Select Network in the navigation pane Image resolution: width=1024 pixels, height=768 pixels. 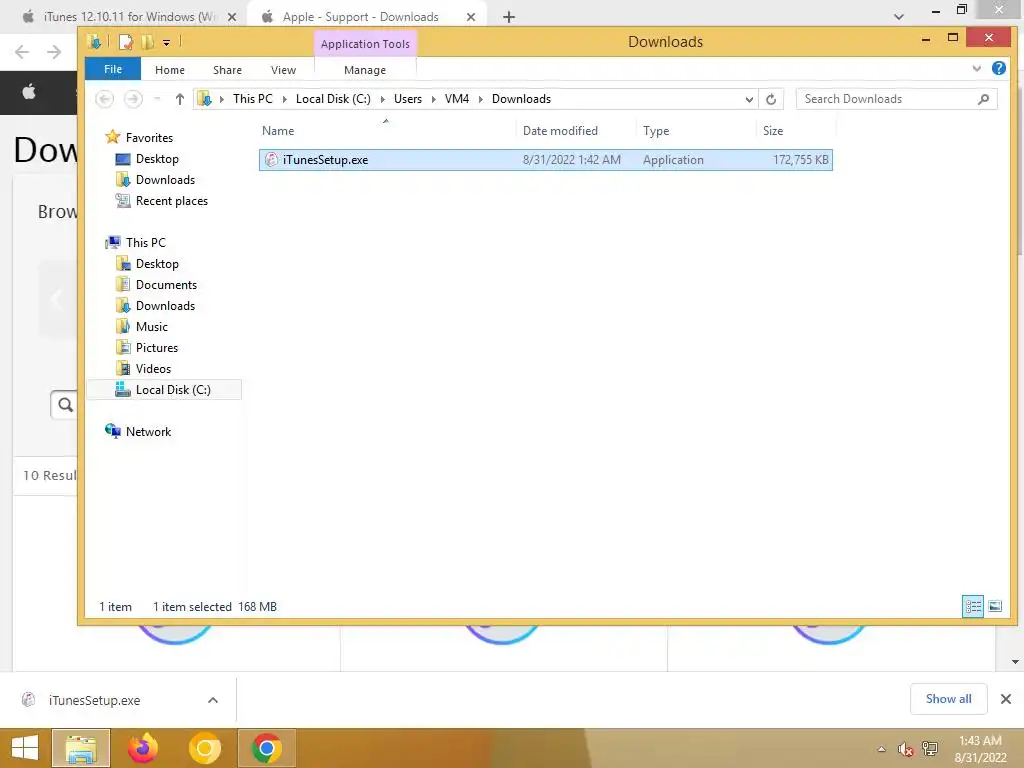pyautogui.click(x=148, y=432)
